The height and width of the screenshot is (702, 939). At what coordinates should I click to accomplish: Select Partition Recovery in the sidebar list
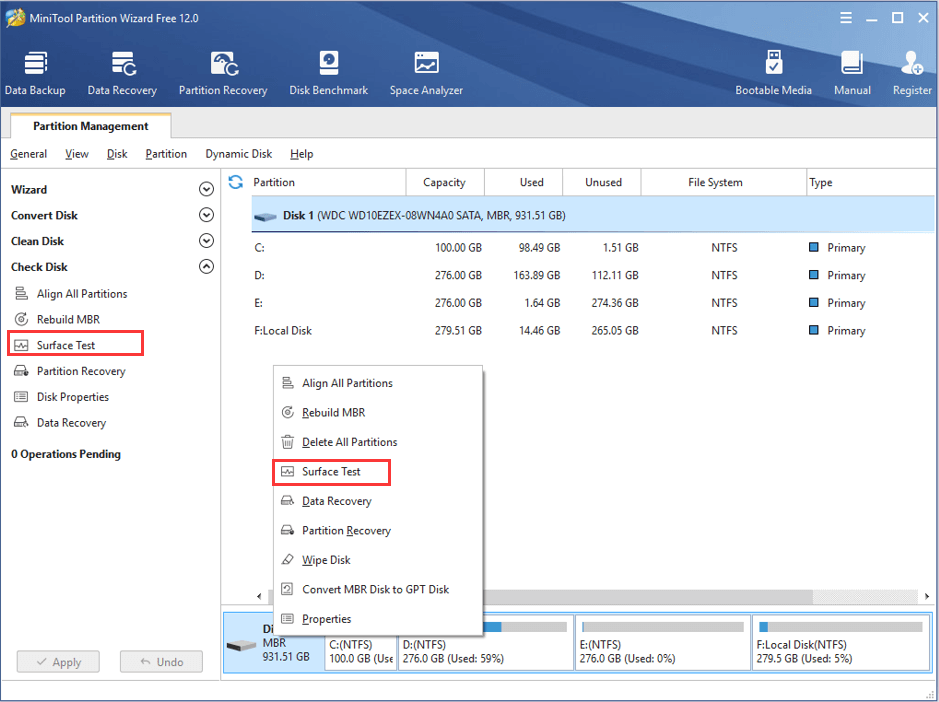coord(81,371)
